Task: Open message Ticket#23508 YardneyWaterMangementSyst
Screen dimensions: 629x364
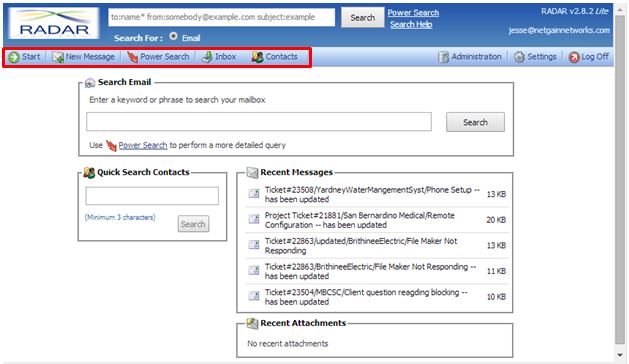Action: (372, 194)
